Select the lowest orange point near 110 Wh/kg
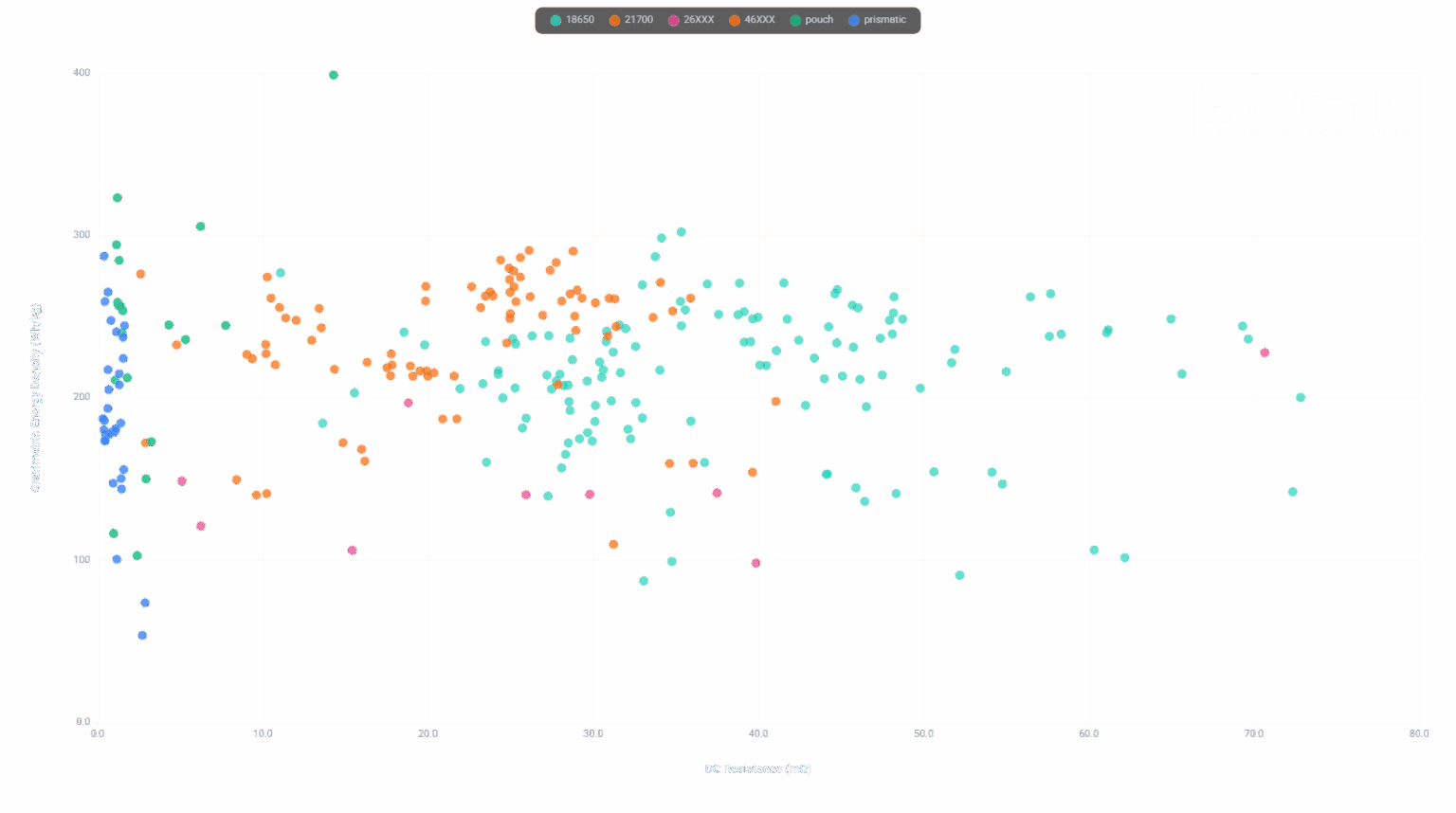The height and width of the screenshot is (813, 1456). pyautogui.click(x=613, y=545)
